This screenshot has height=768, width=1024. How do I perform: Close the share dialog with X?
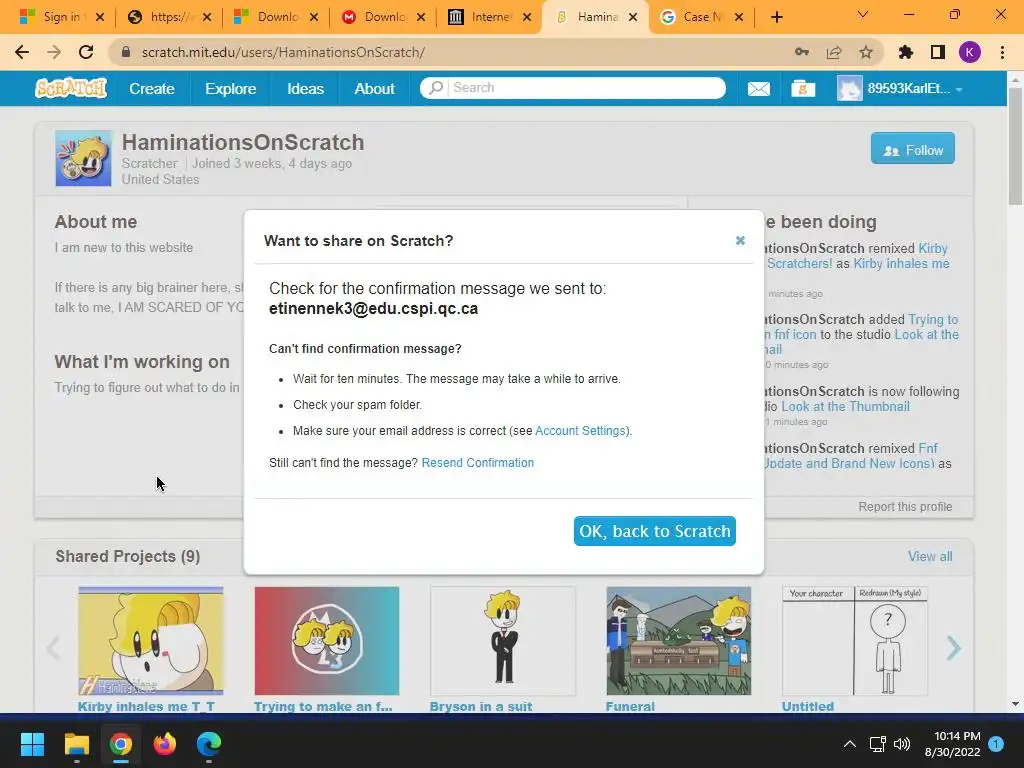740,240
